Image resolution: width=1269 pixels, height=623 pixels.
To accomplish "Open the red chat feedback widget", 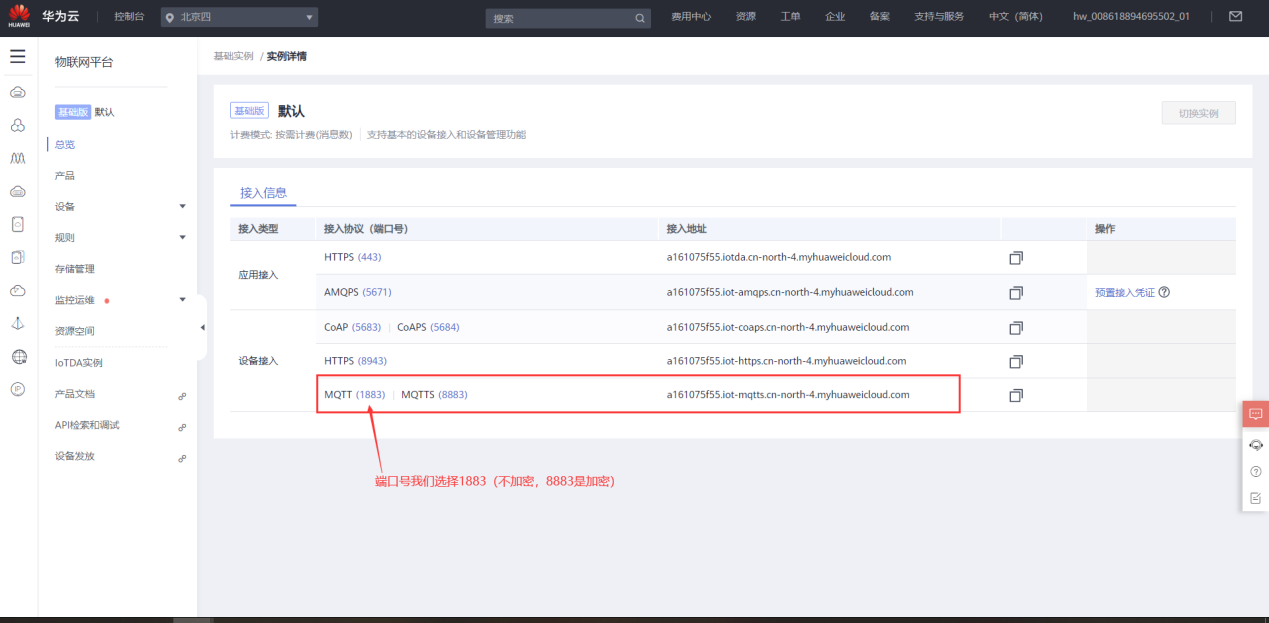I will tap(1255, 414).
